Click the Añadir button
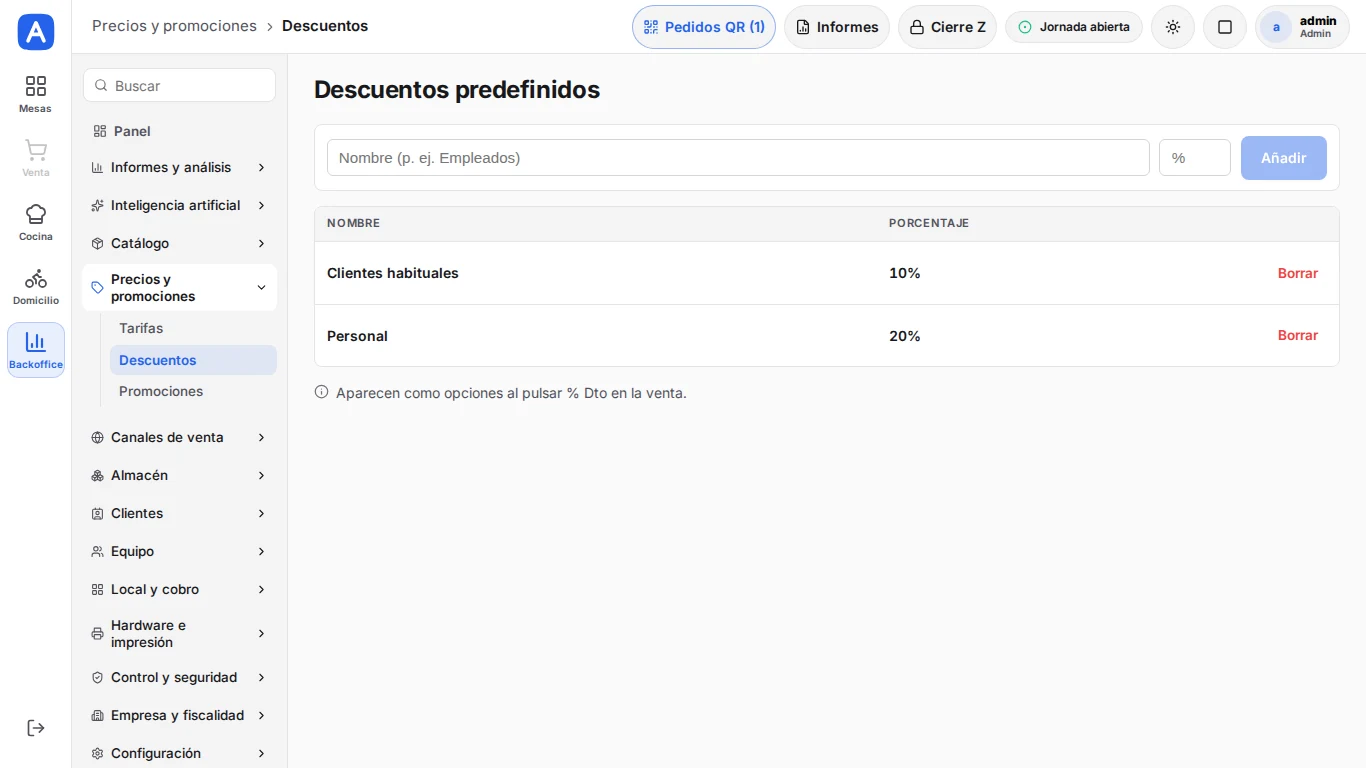 coord(1284,158)
